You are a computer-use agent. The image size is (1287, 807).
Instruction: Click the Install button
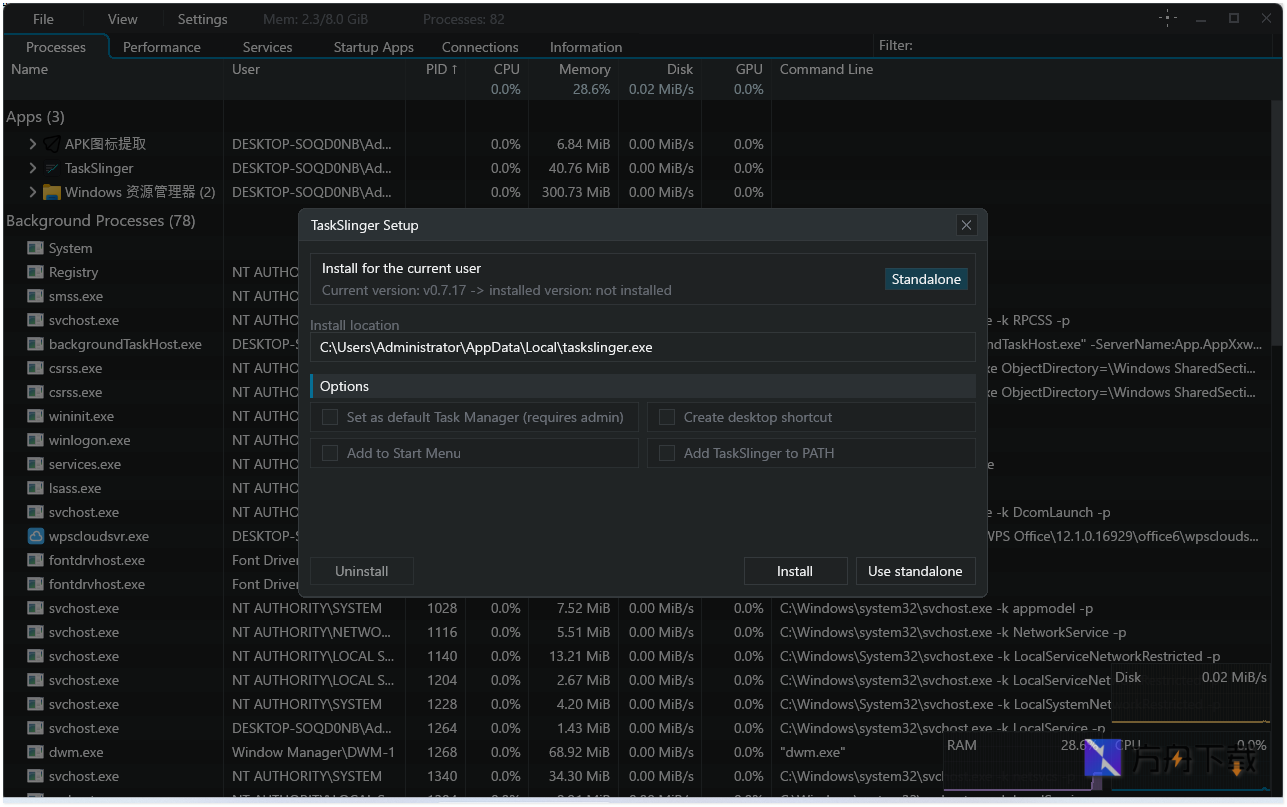click(x=795, y=571)
